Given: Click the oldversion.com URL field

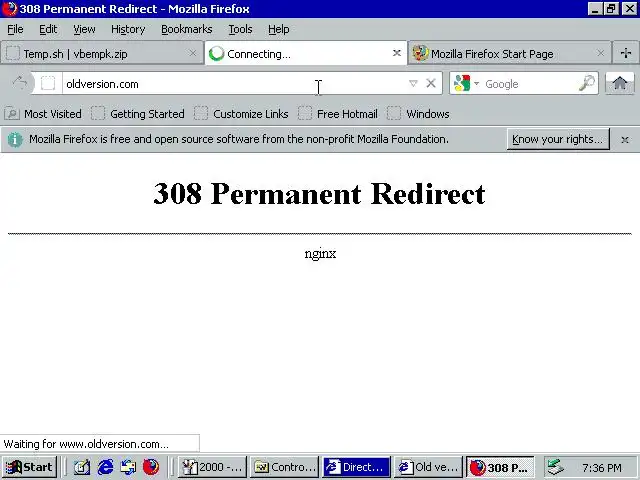Looking at the screenshot, I should click(x=235, y=84).
